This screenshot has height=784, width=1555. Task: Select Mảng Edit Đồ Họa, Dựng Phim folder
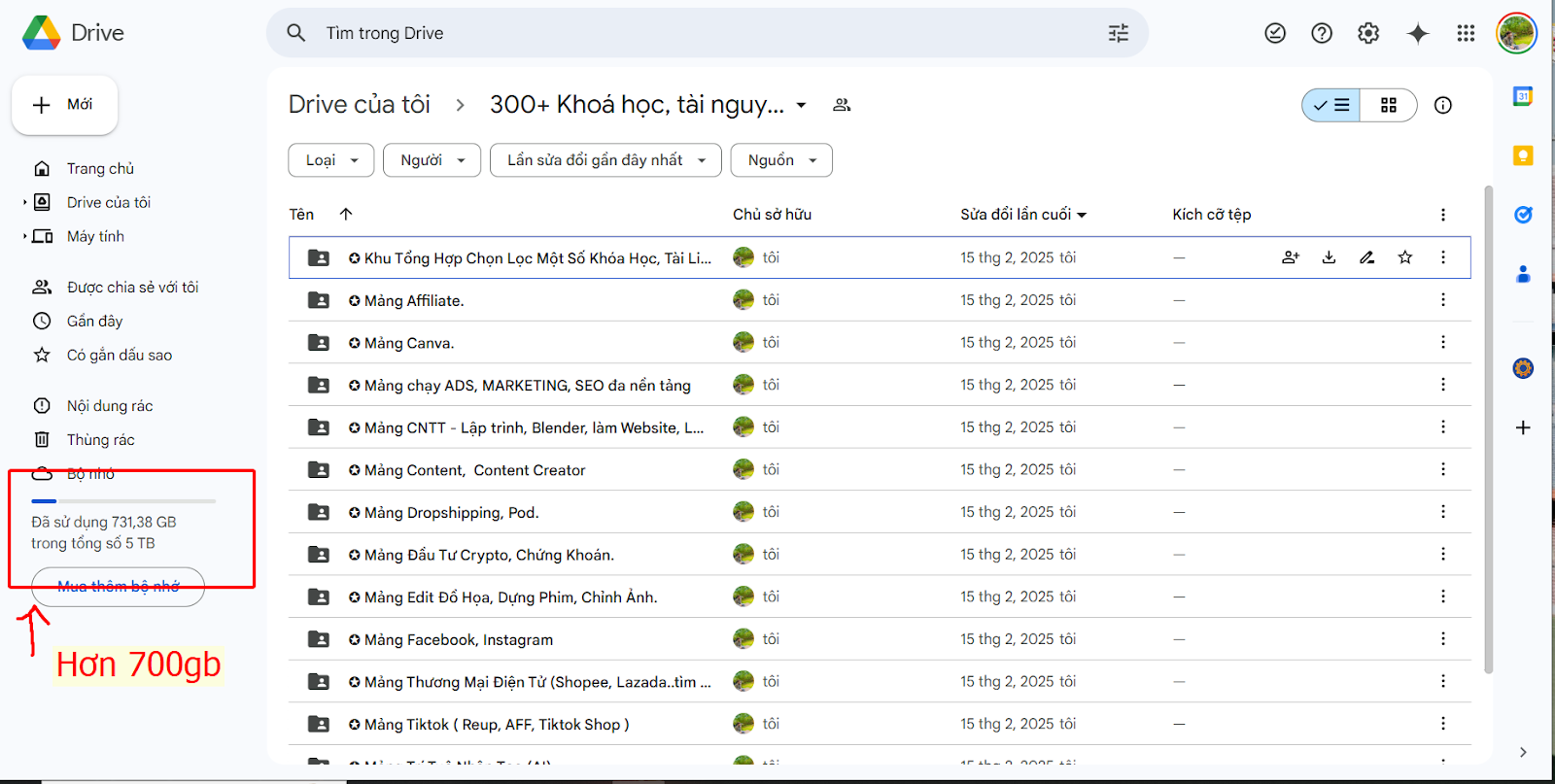pyautogui.click(x=880, y=597)
